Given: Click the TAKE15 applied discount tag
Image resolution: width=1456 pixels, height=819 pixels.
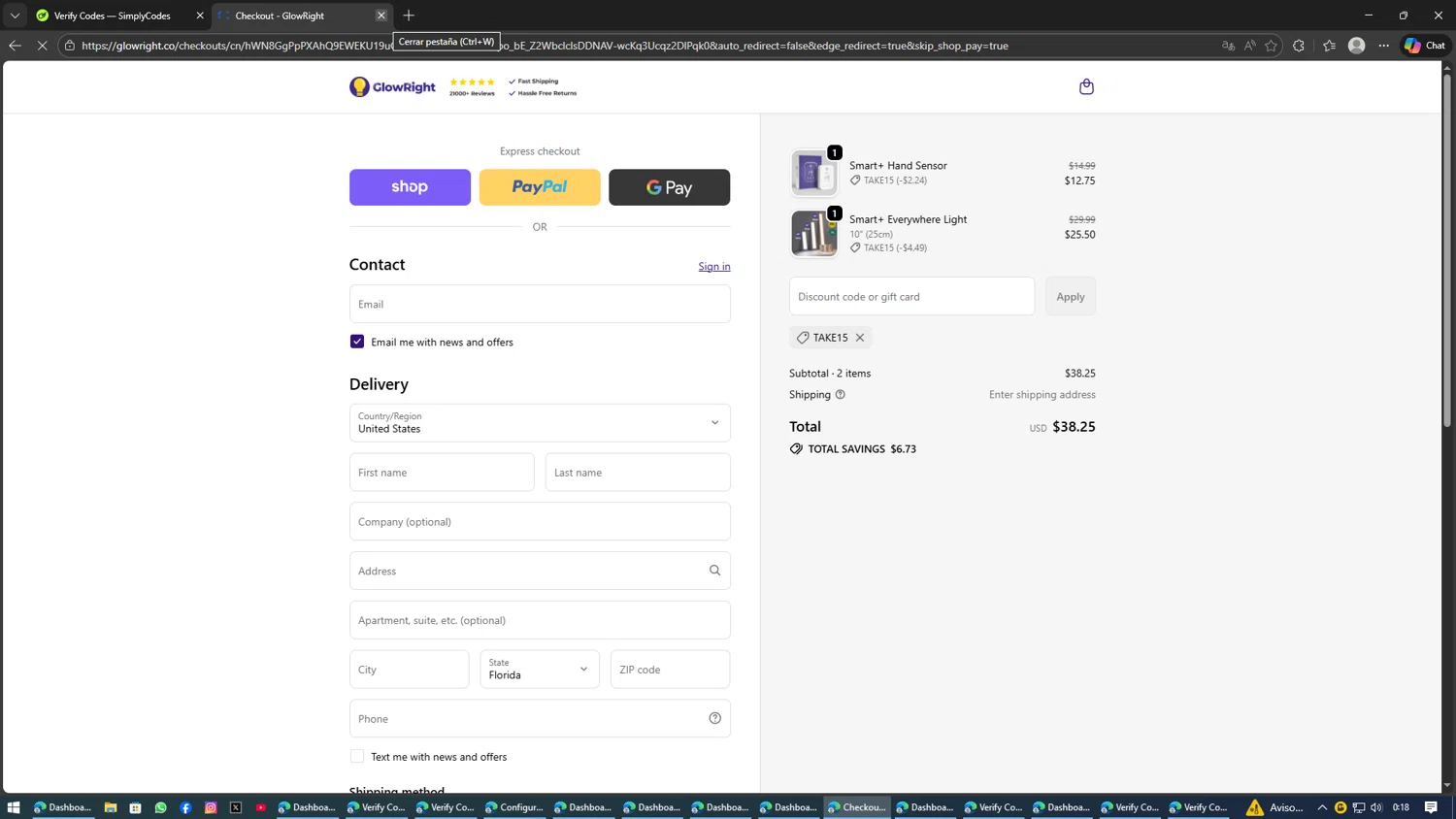Looking at the screenshot, I should (x=830, y=338).
